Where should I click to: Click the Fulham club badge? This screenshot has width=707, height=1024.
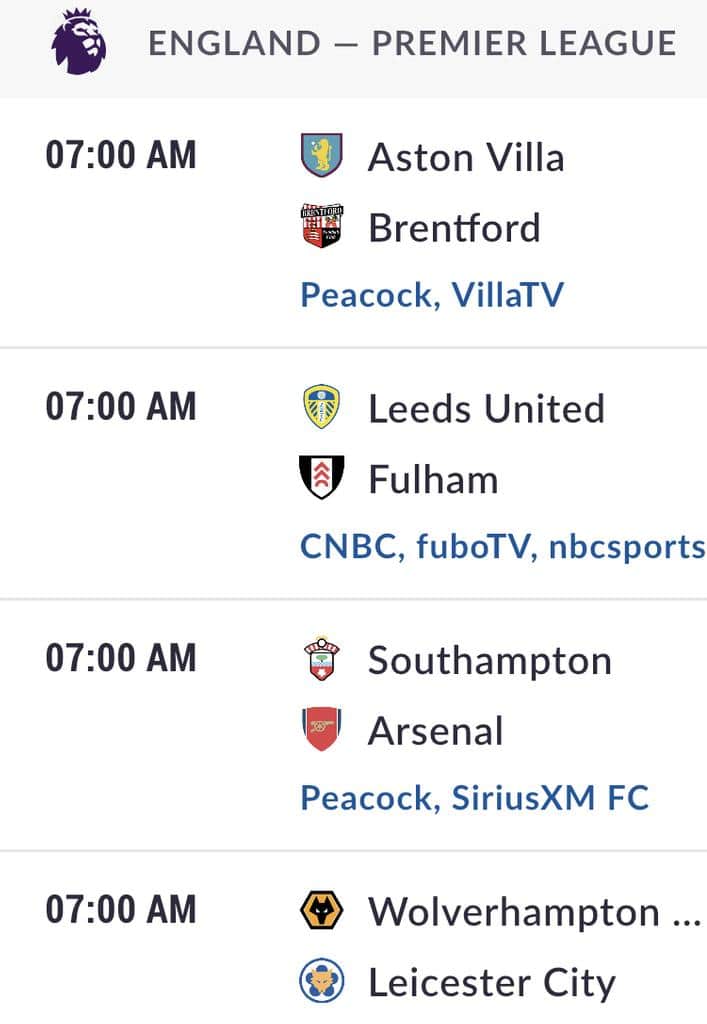tap(321, 477)
